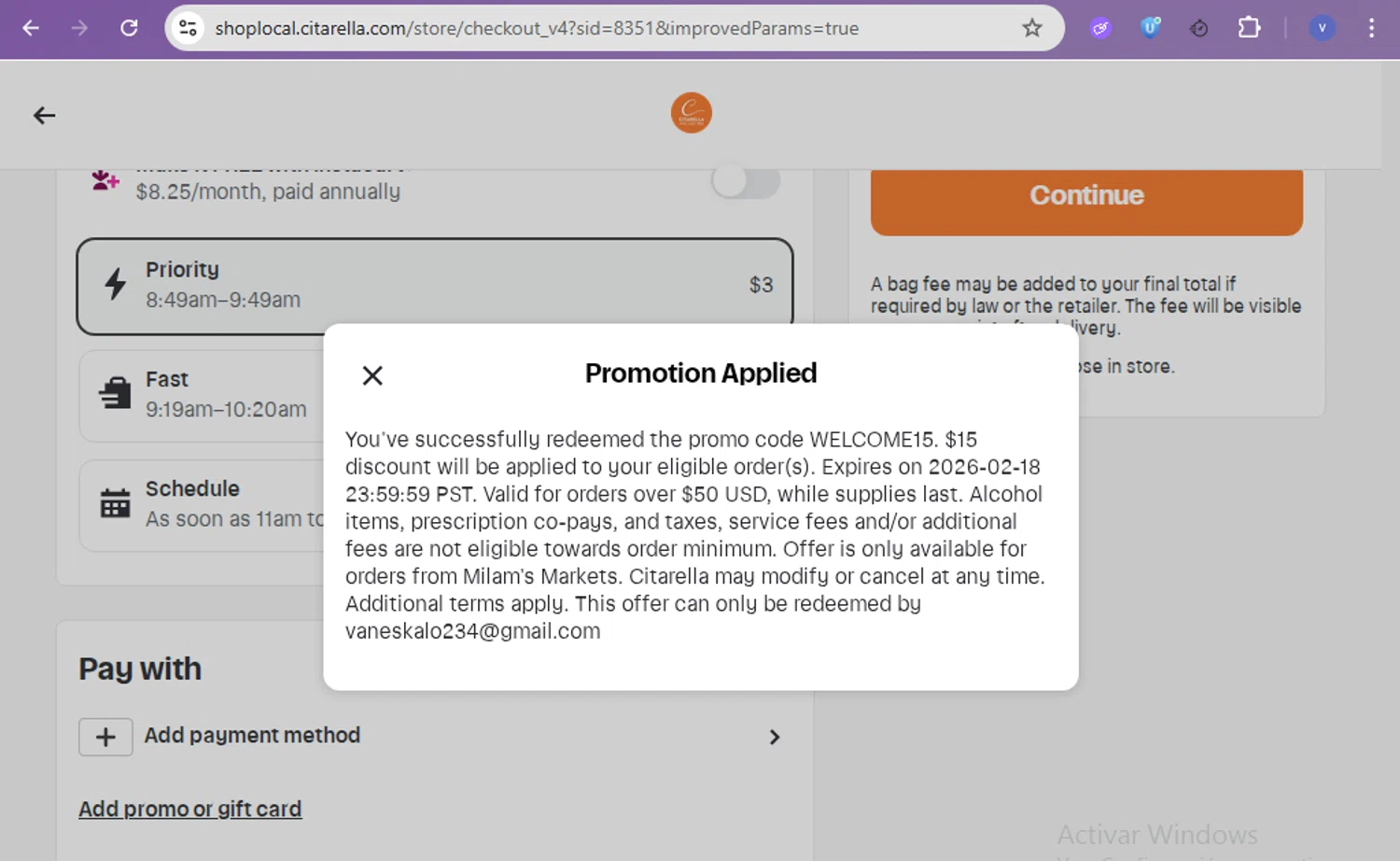
Task: Click the 8:49am–9:49am time window
Action: coord(223,300)
